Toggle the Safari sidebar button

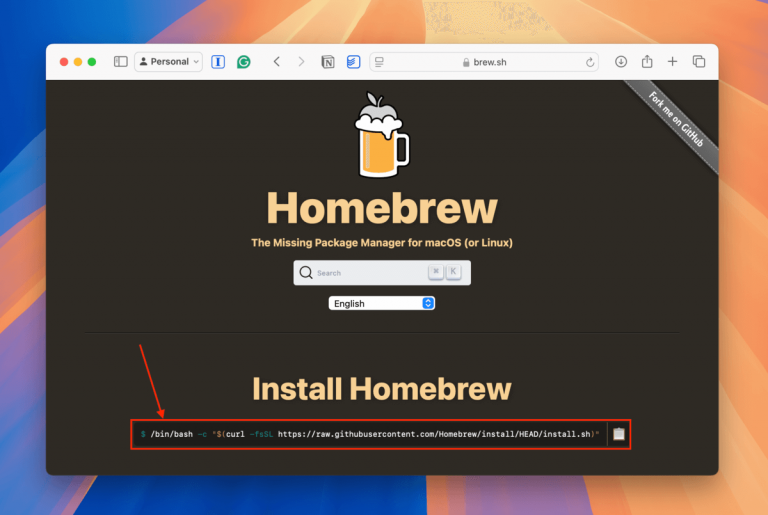(120, 62)
